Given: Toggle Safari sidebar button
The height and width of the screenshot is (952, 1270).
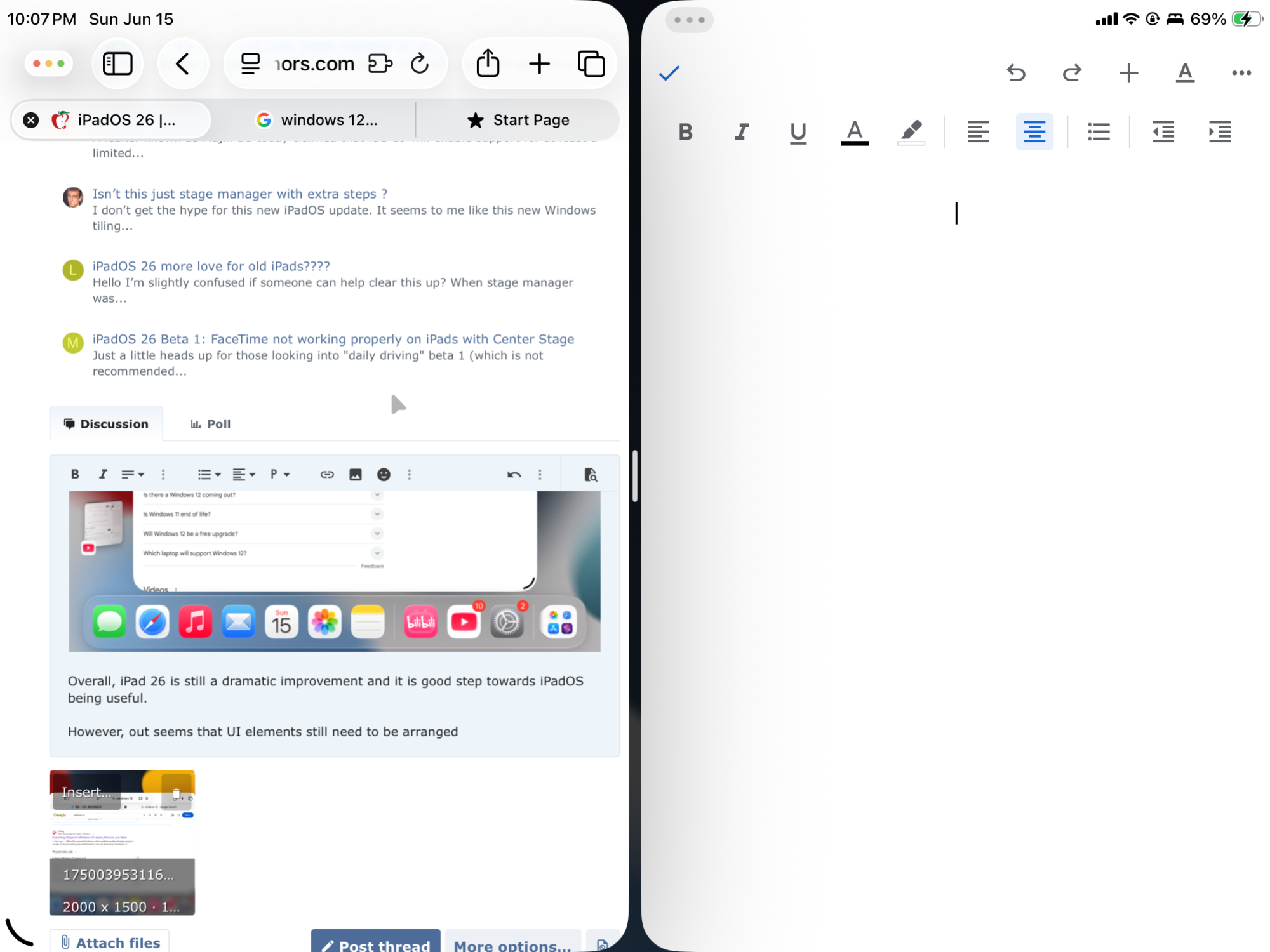Looking at the screenshot, I should (x=117, y=63).
